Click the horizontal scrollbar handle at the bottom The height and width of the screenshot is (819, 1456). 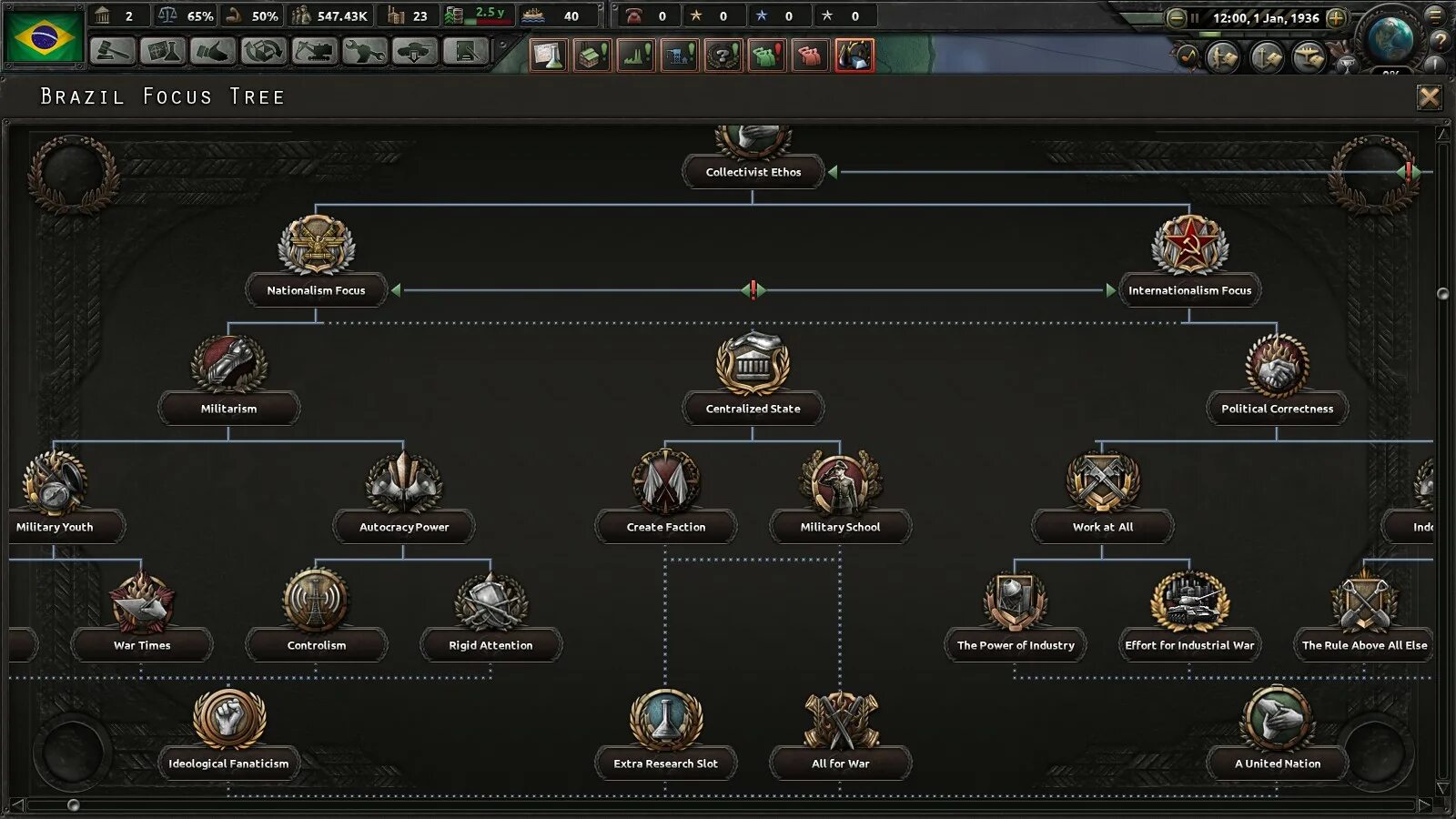(74, 804)
